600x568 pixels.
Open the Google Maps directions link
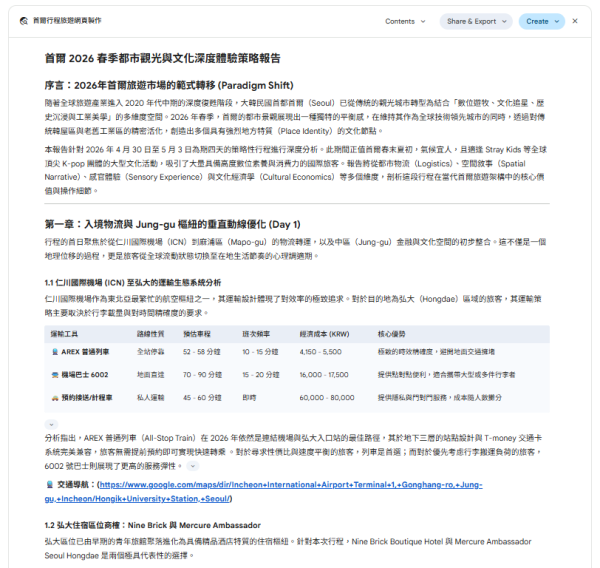point(263,491)
